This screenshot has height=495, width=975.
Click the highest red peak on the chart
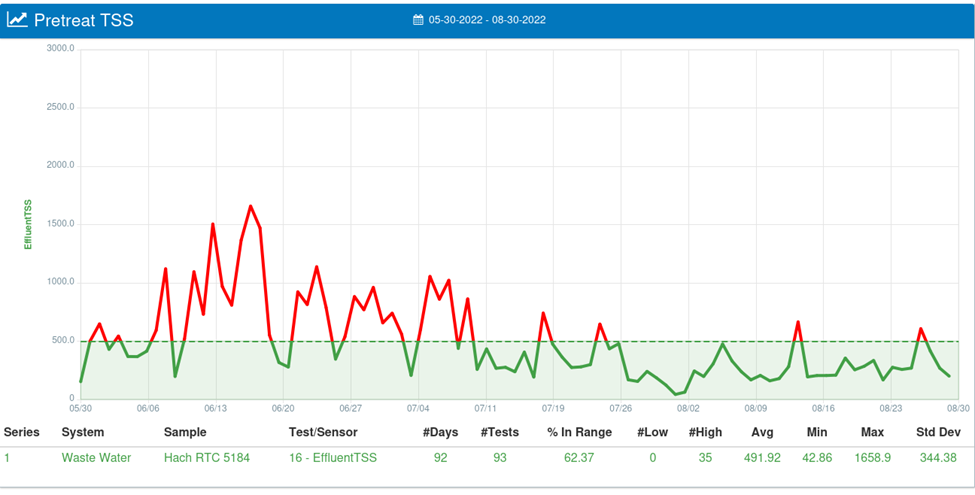[250, 206]
